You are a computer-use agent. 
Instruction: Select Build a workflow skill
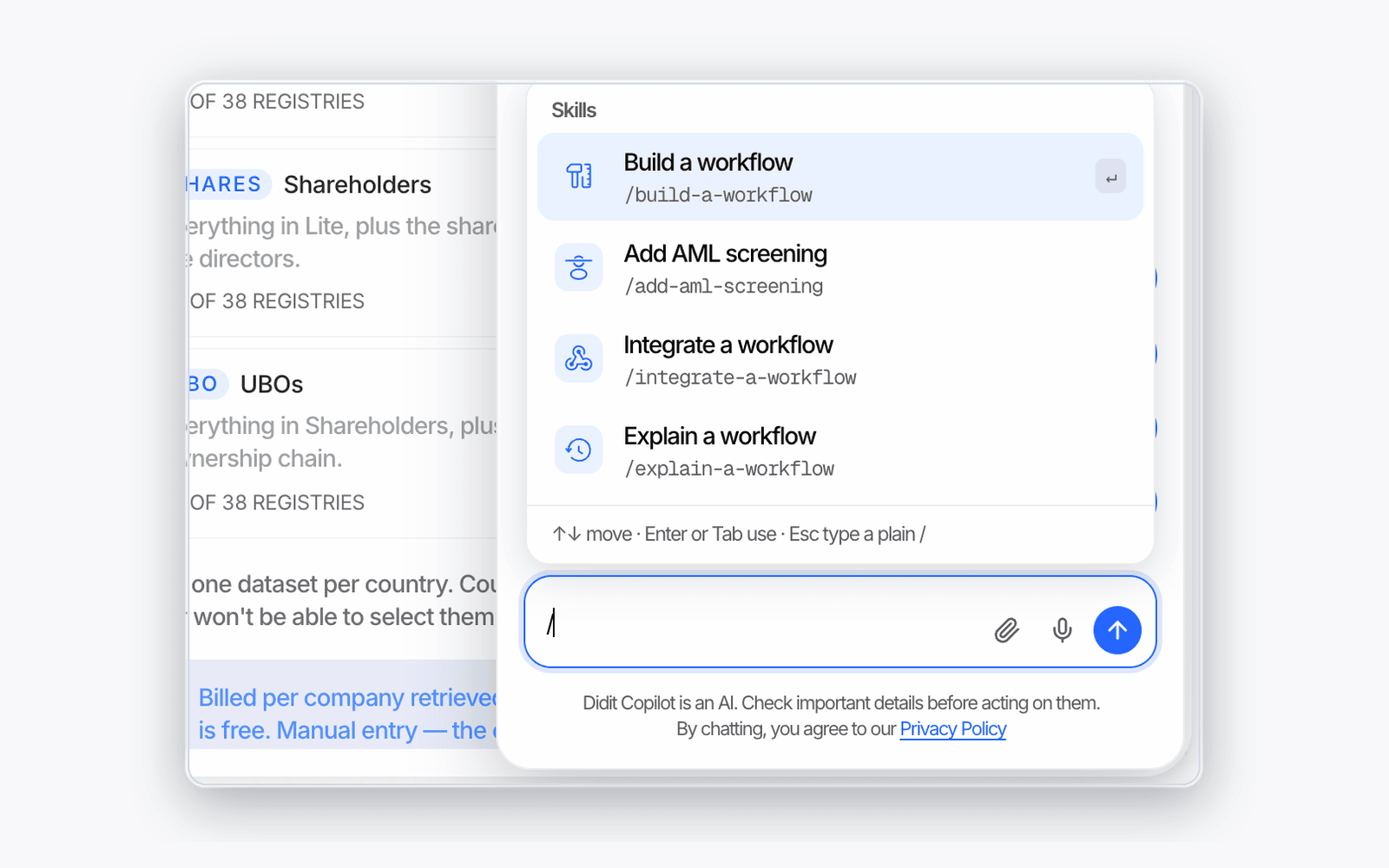click(x=840, y=176)
